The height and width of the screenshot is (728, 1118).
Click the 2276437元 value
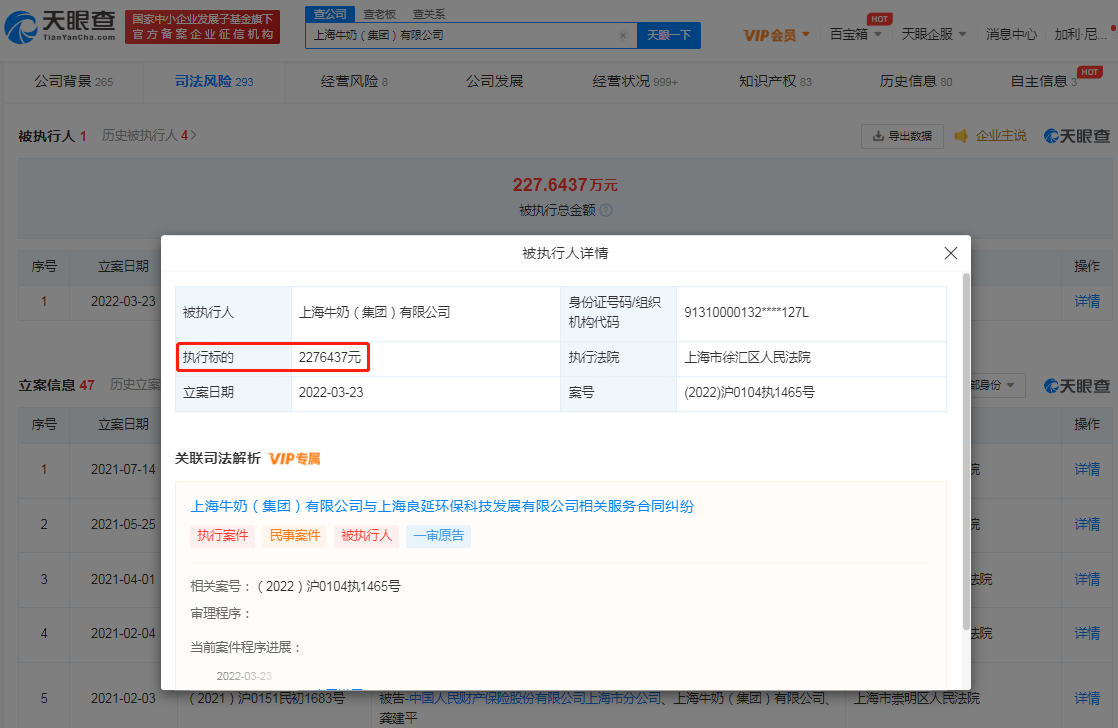[330, 357]
